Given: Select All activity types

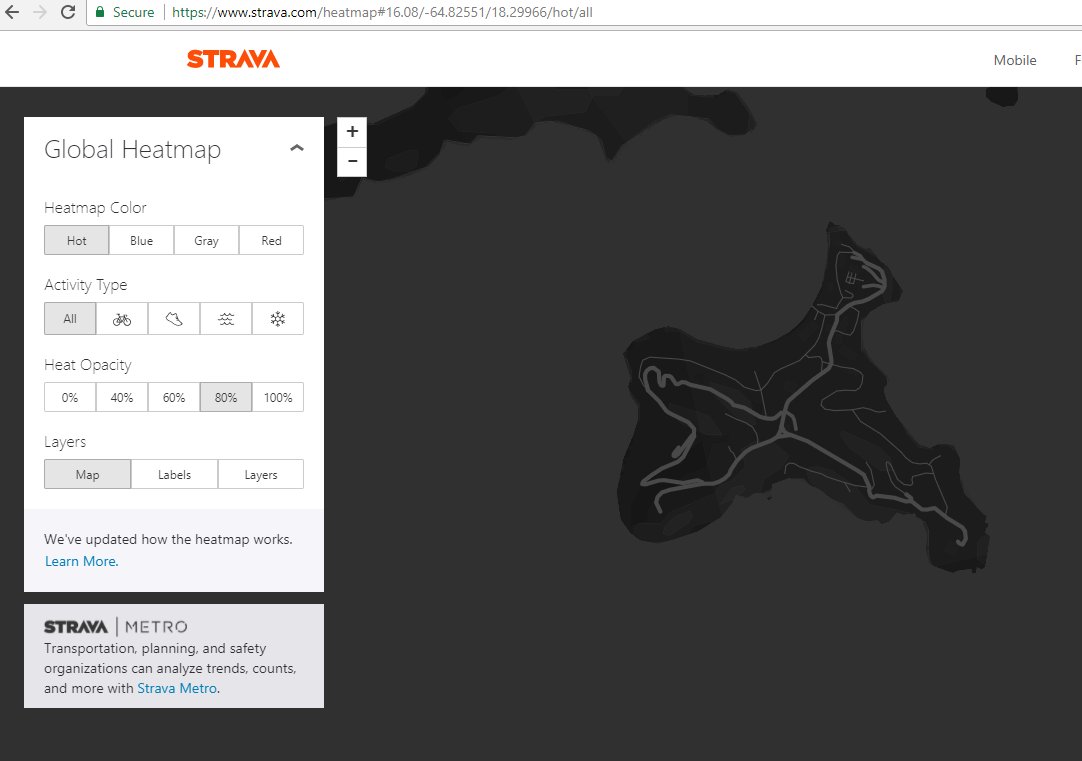Looking at the screenshot, I should (x=70, y=319).
